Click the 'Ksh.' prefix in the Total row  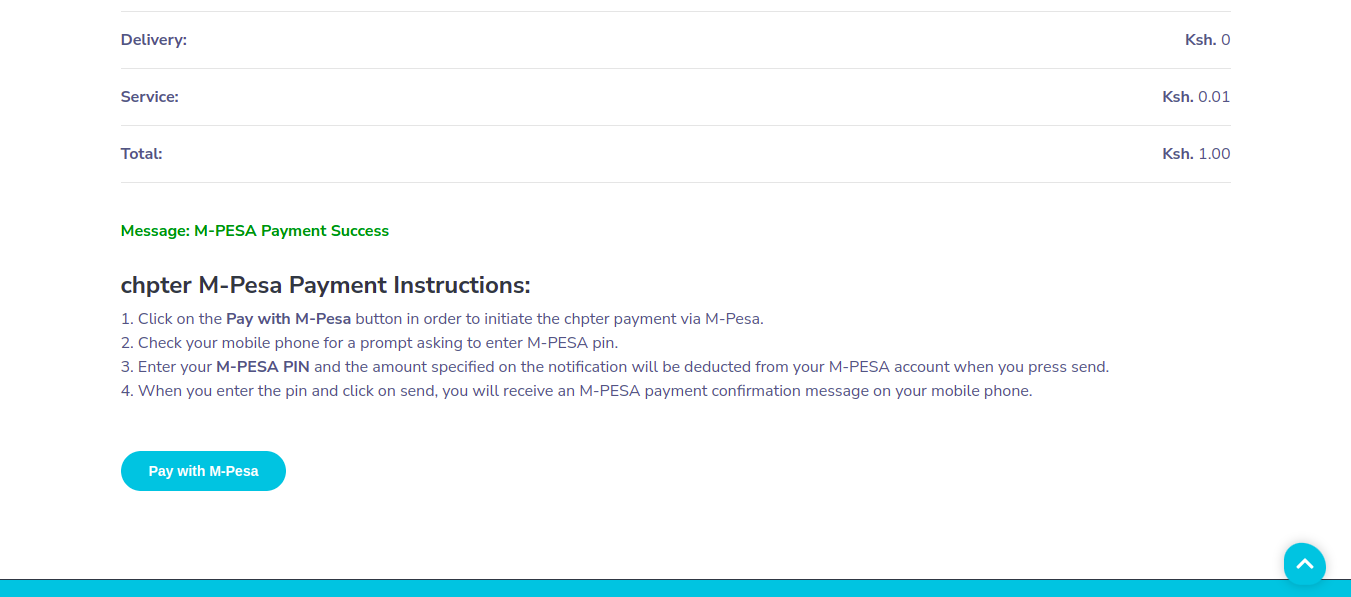click(x=1178, y=154)
